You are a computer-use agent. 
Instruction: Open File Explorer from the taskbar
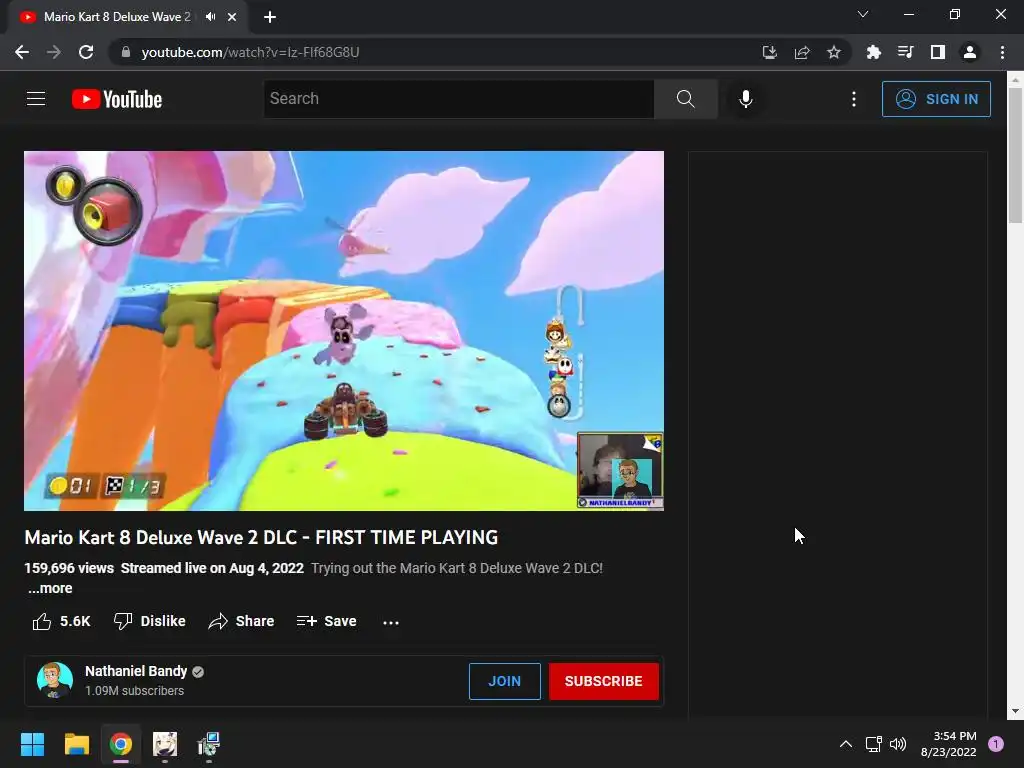click(76, 744)
